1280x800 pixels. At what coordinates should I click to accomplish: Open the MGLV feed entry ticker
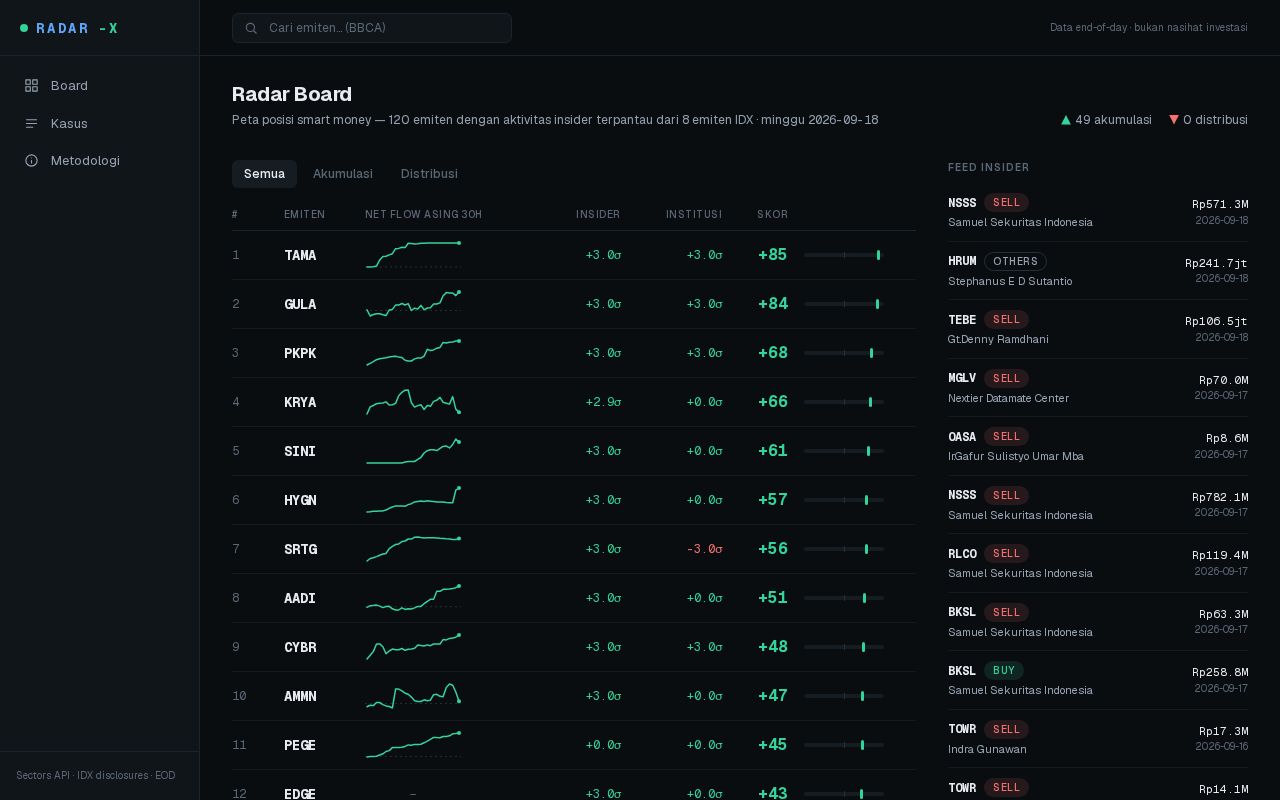click(962, 378)
